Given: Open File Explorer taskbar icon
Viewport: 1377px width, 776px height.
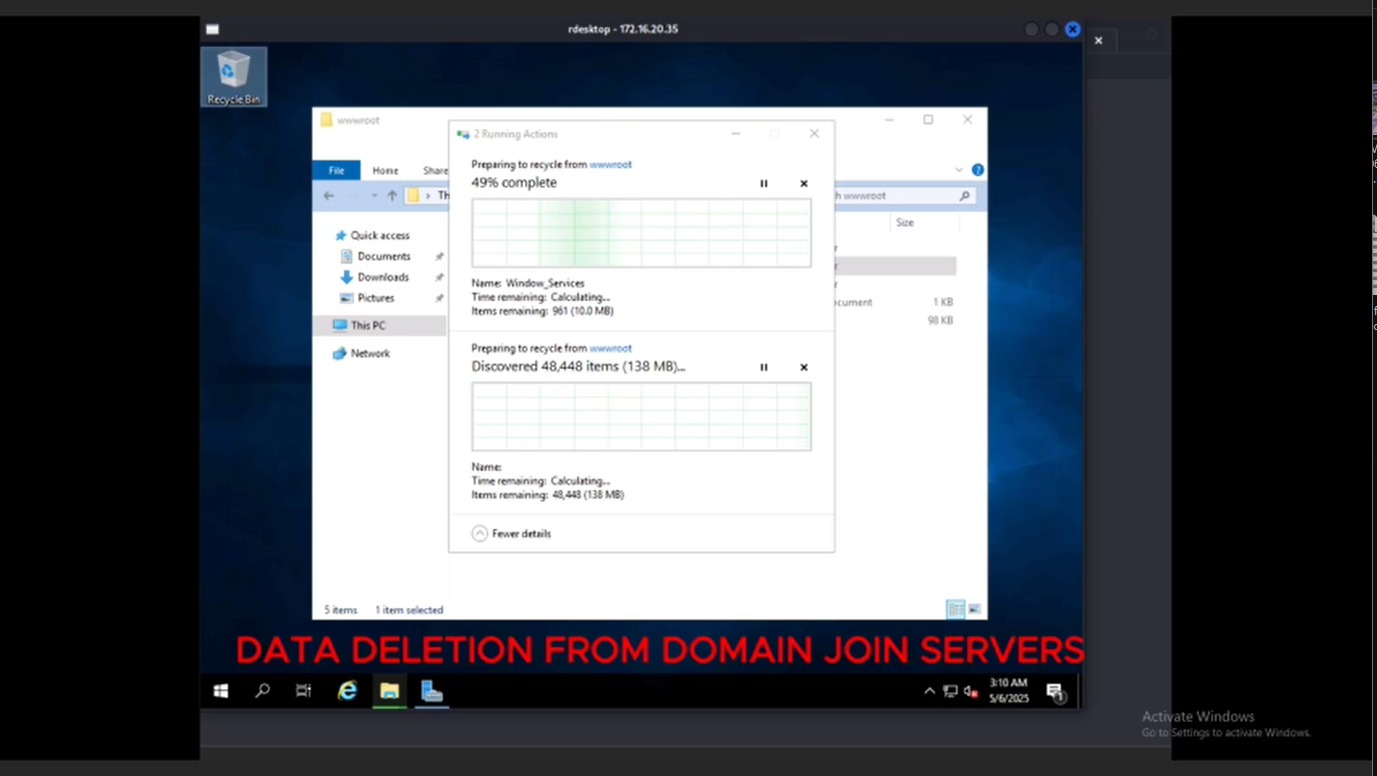Looking at the screenshot, I should coord(389,691).
